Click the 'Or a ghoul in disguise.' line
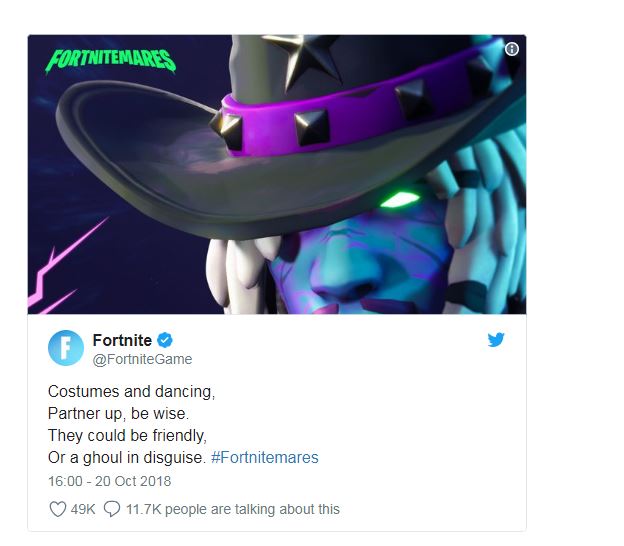This screenshot has height=546, width=624. point(127,458)
